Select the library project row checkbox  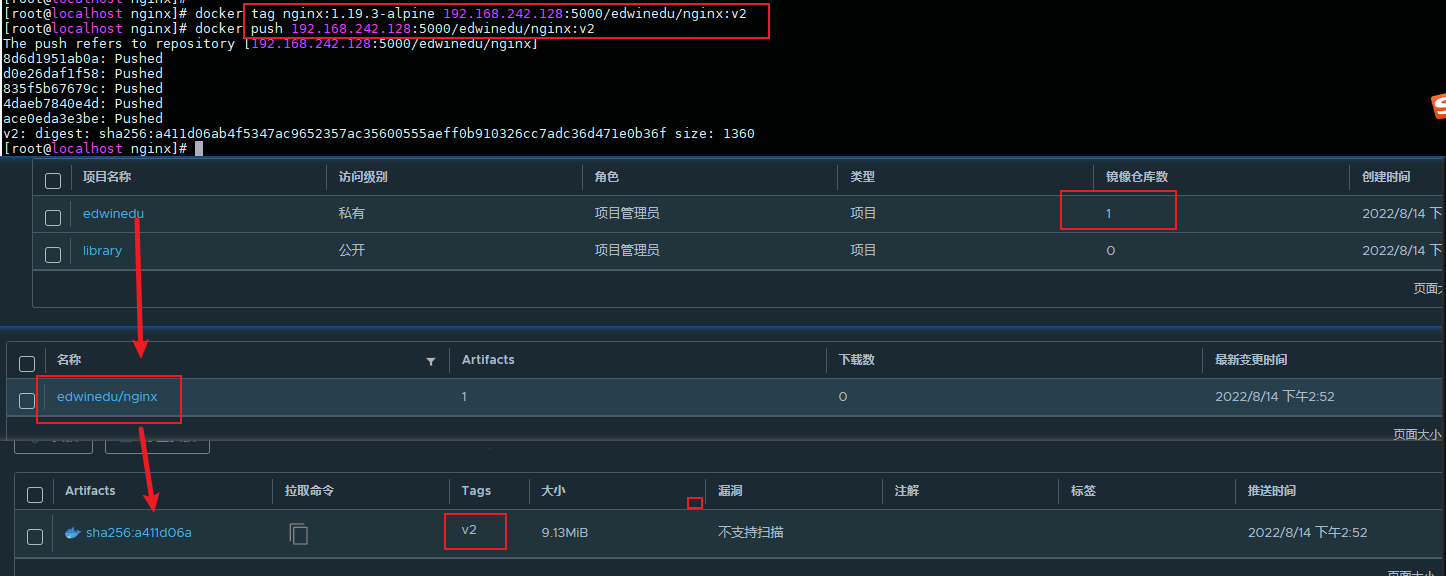click(x=53, y=255)
